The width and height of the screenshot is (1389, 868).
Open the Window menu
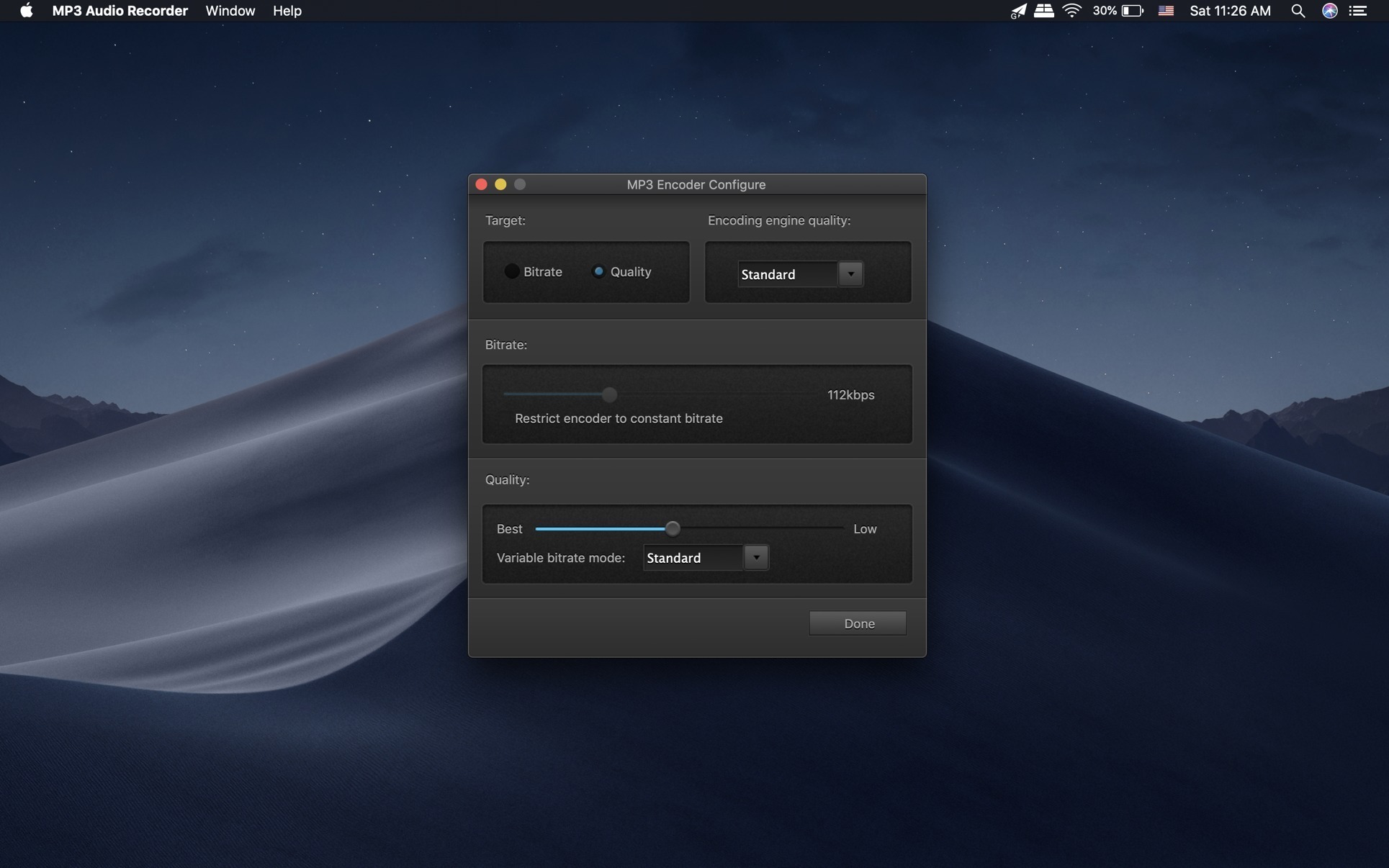[230, 11]
